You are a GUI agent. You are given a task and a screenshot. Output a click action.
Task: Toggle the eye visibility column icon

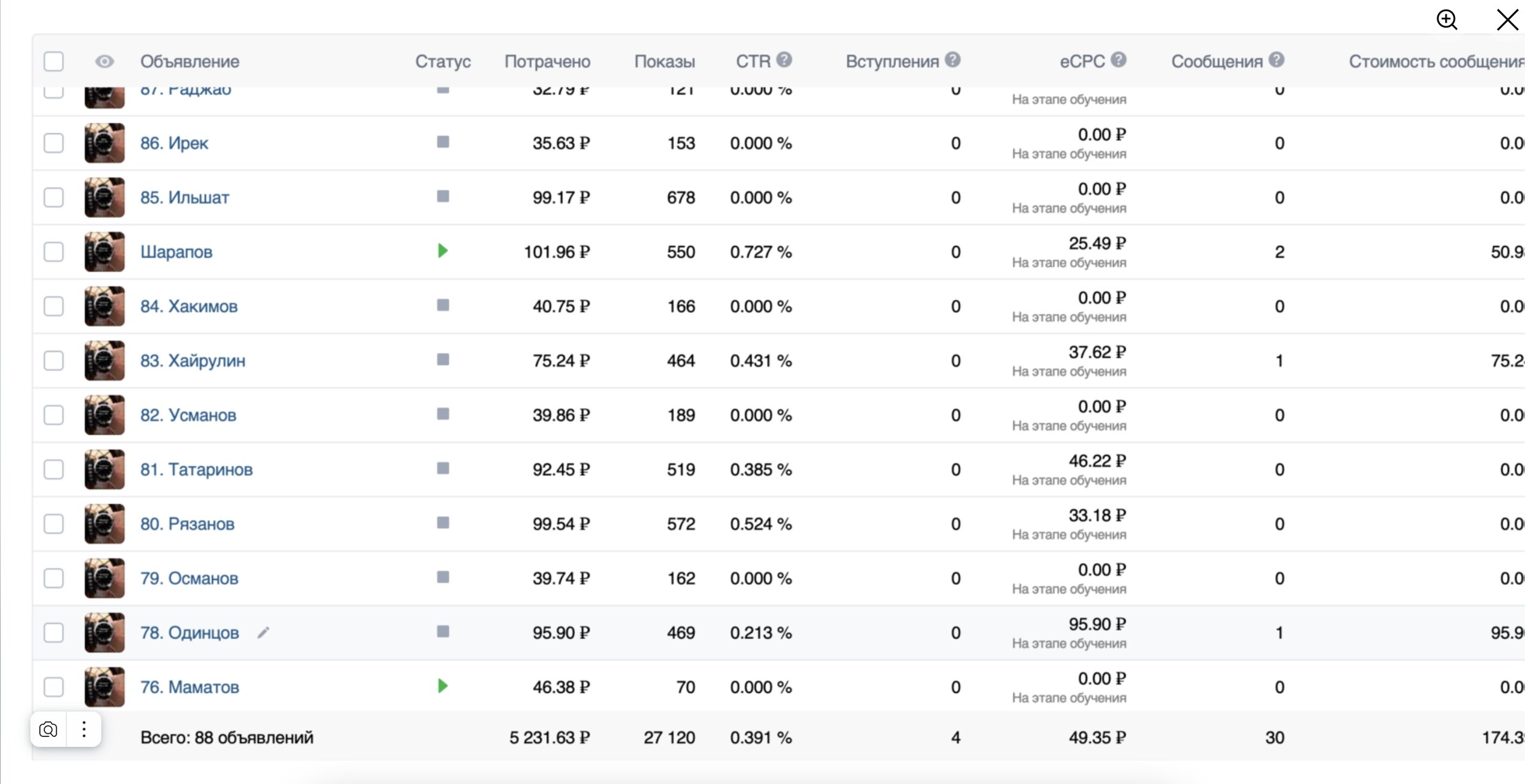(104, 61)
